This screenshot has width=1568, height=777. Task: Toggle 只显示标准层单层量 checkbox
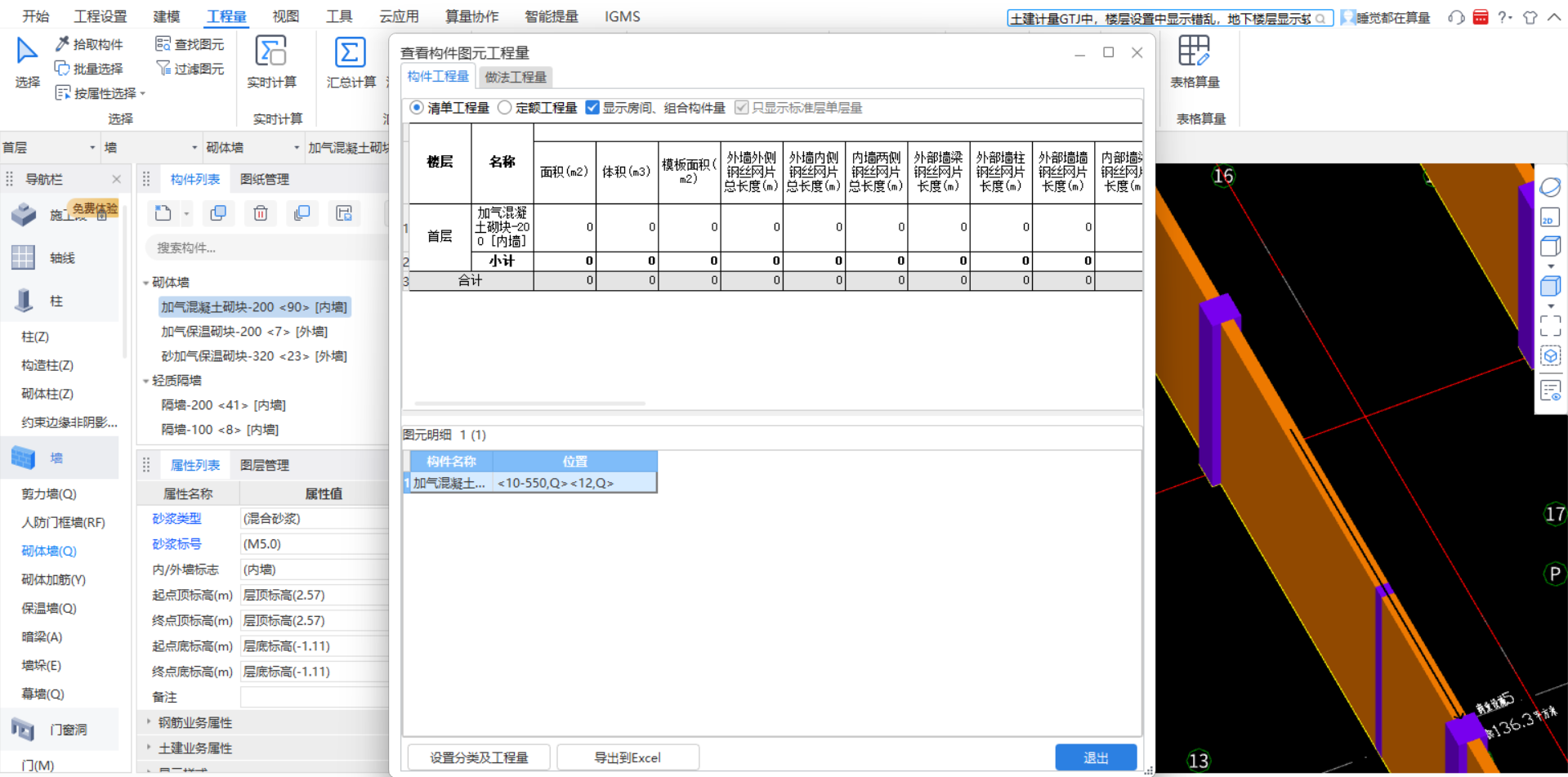742,108
